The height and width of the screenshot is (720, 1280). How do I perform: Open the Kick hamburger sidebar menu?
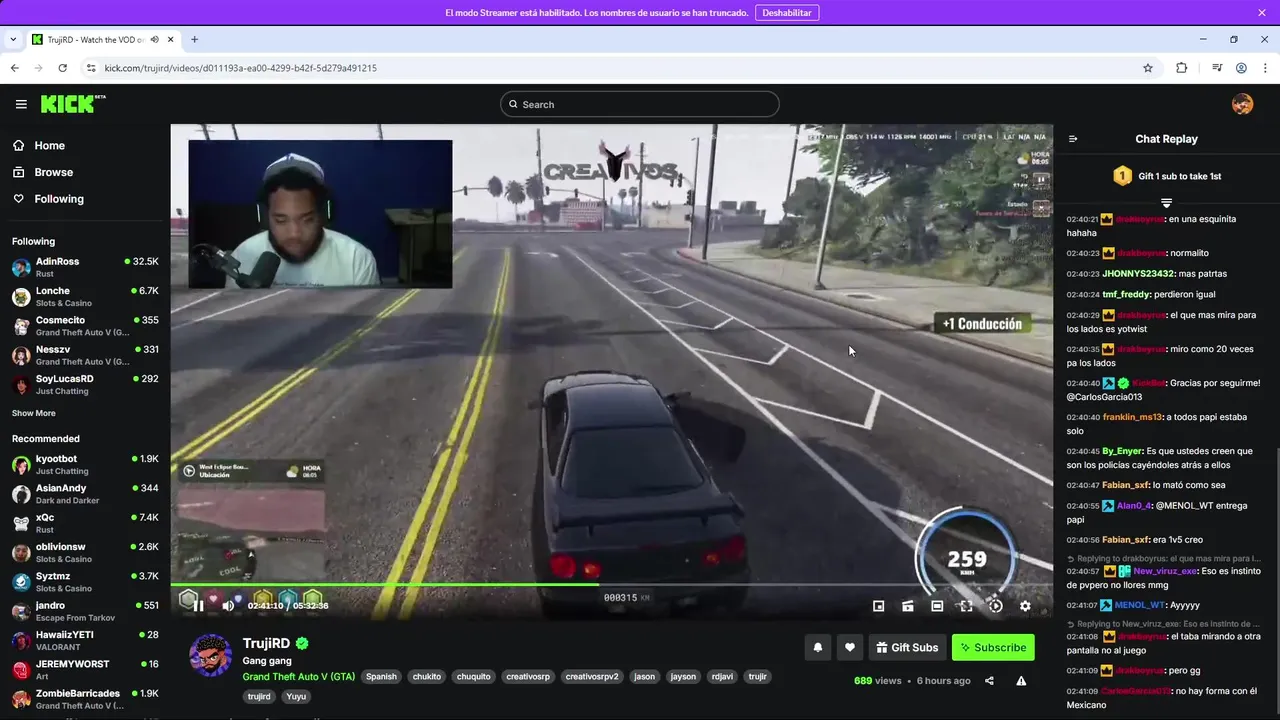[x=21, y=104]
